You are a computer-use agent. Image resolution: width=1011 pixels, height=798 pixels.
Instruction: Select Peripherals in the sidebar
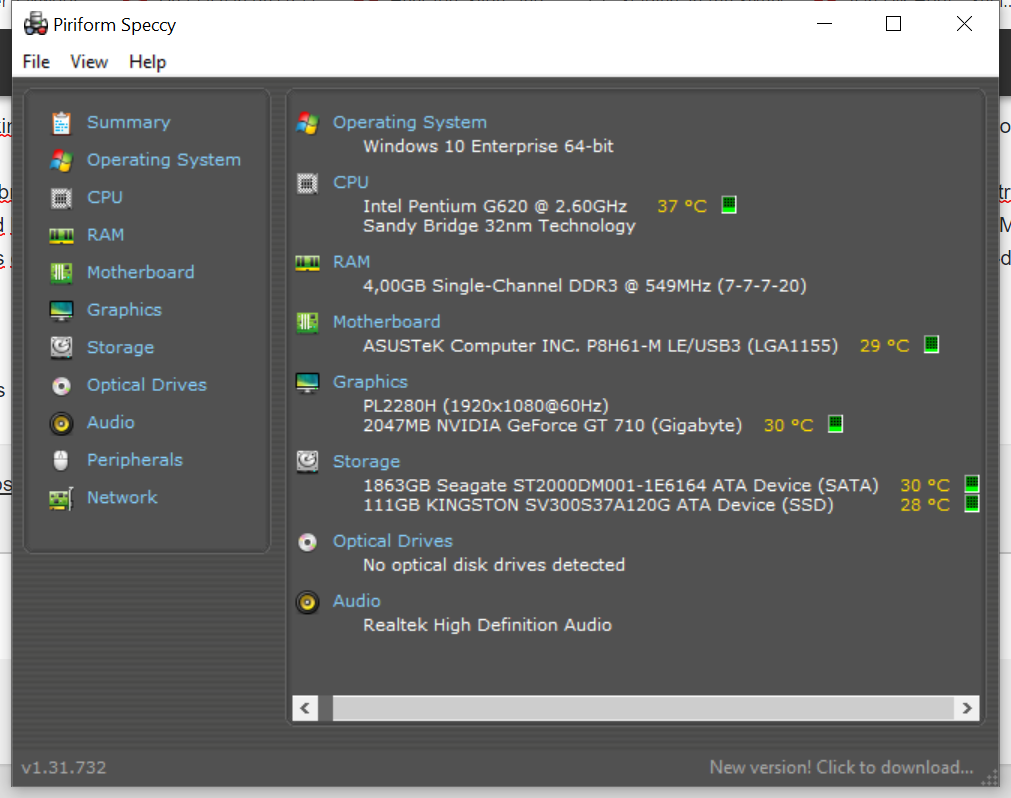[135, 460]
